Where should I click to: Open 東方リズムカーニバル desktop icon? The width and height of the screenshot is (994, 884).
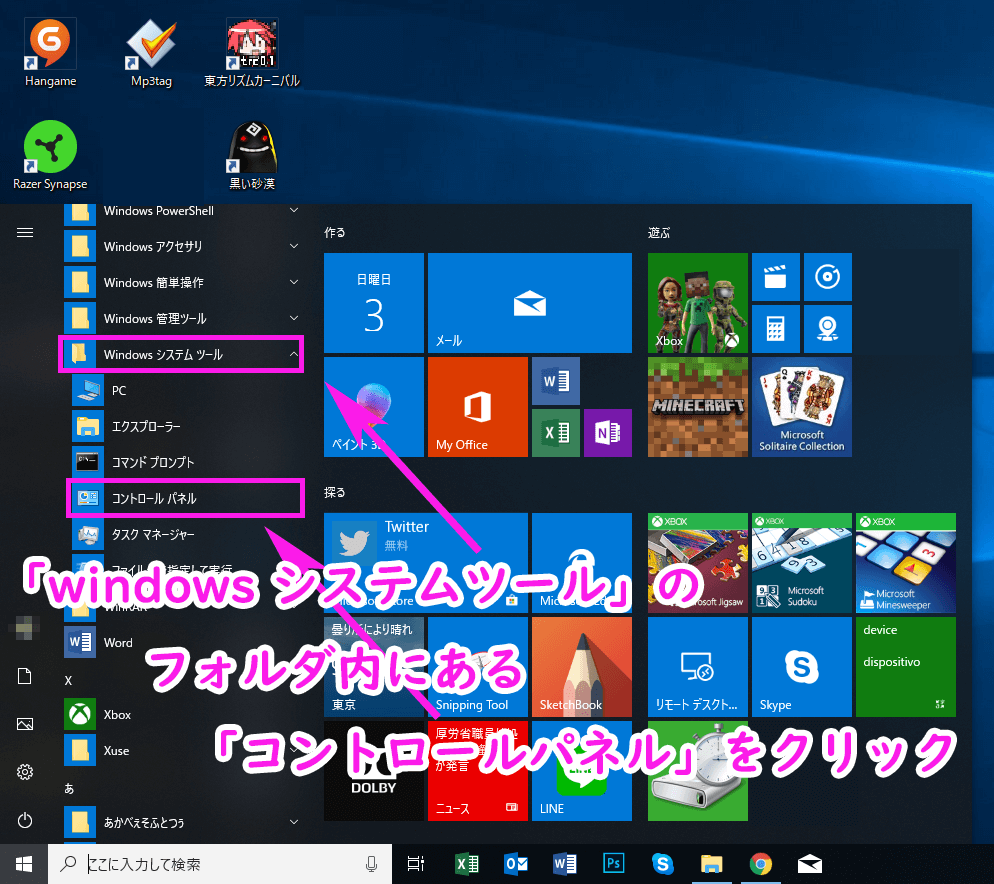point(252,53)
